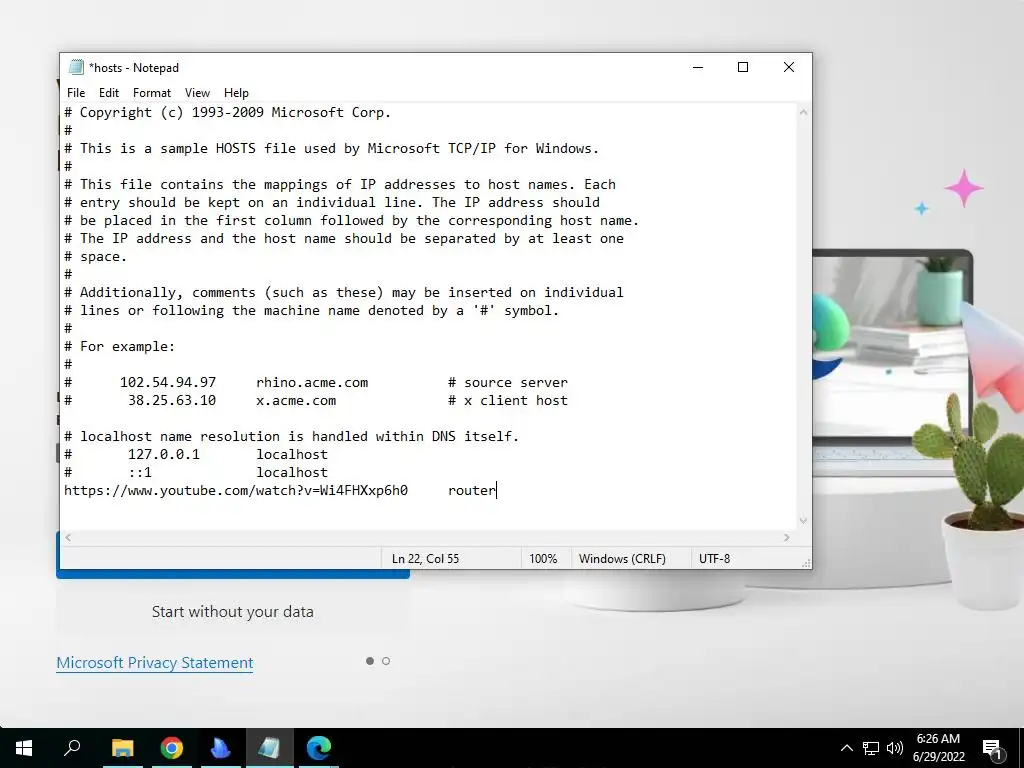1024x768 pixels.
Task: Click '# x client host' comment text
Action: point(508,400)
